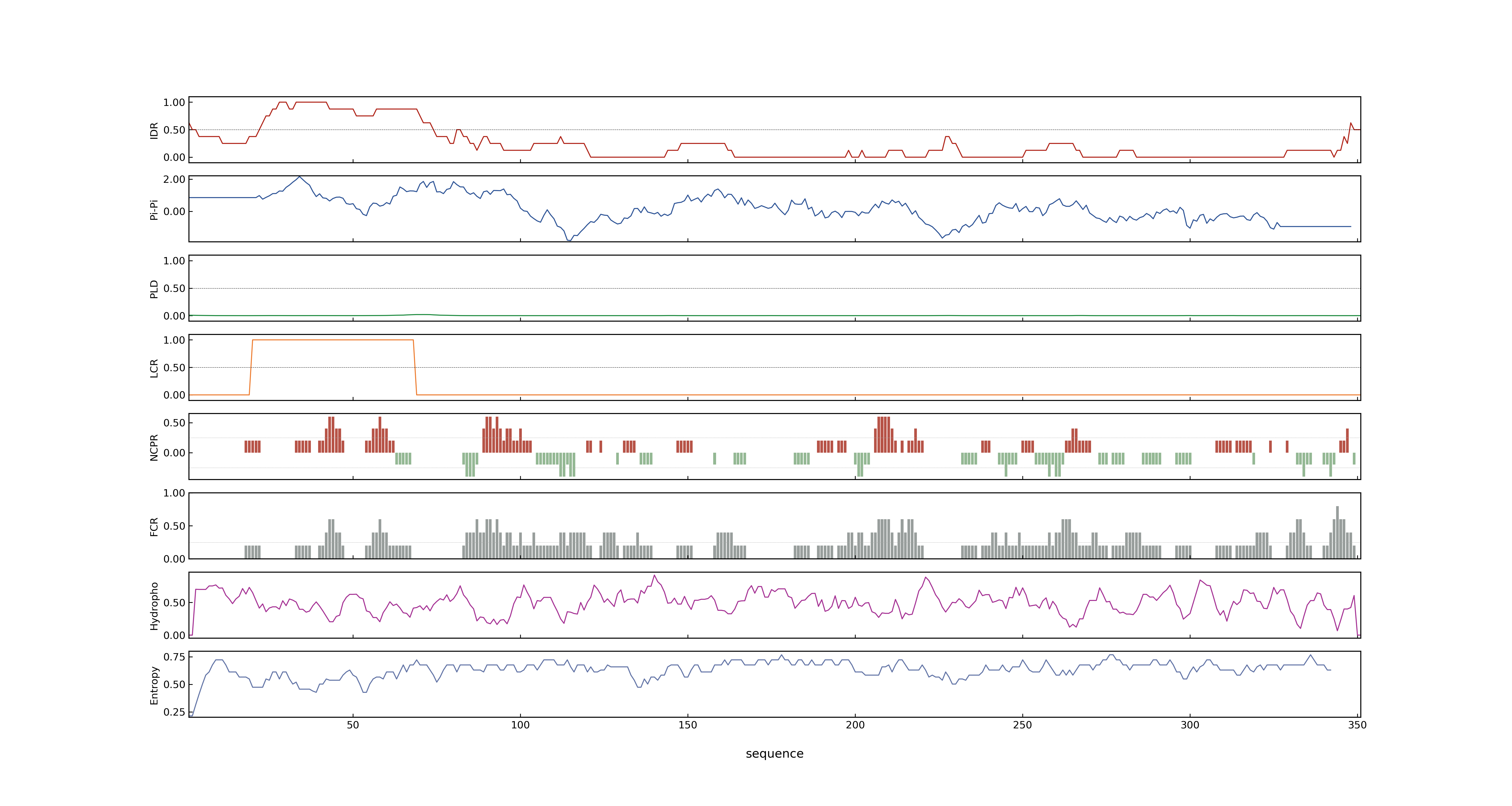Click the IDR axis label
Screen dimensions: 1512x806
(154, 130)
